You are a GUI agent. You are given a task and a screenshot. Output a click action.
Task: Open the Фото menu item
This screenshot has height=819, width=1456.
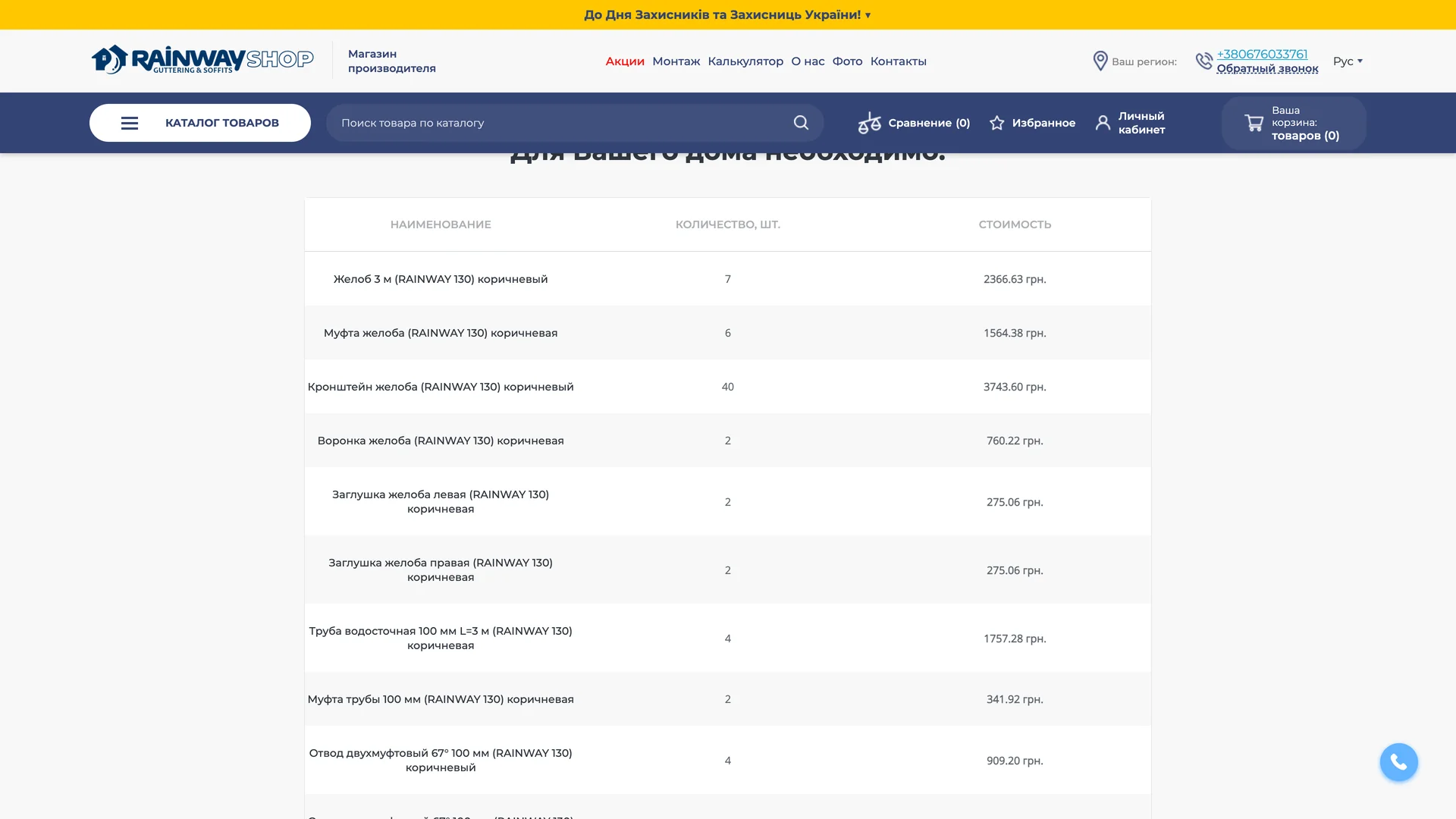847,61
